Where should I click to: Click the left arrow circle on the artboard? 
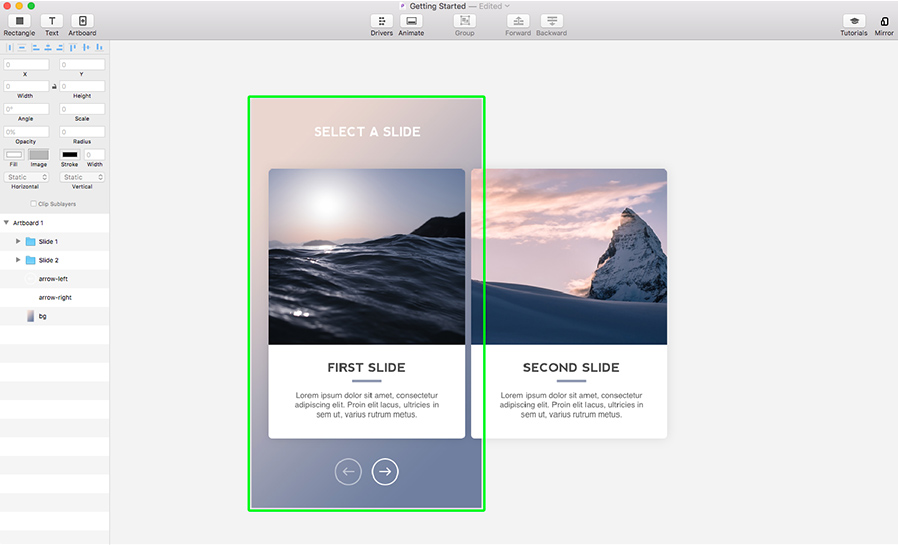pyautogui.click(x=348, y=472)
